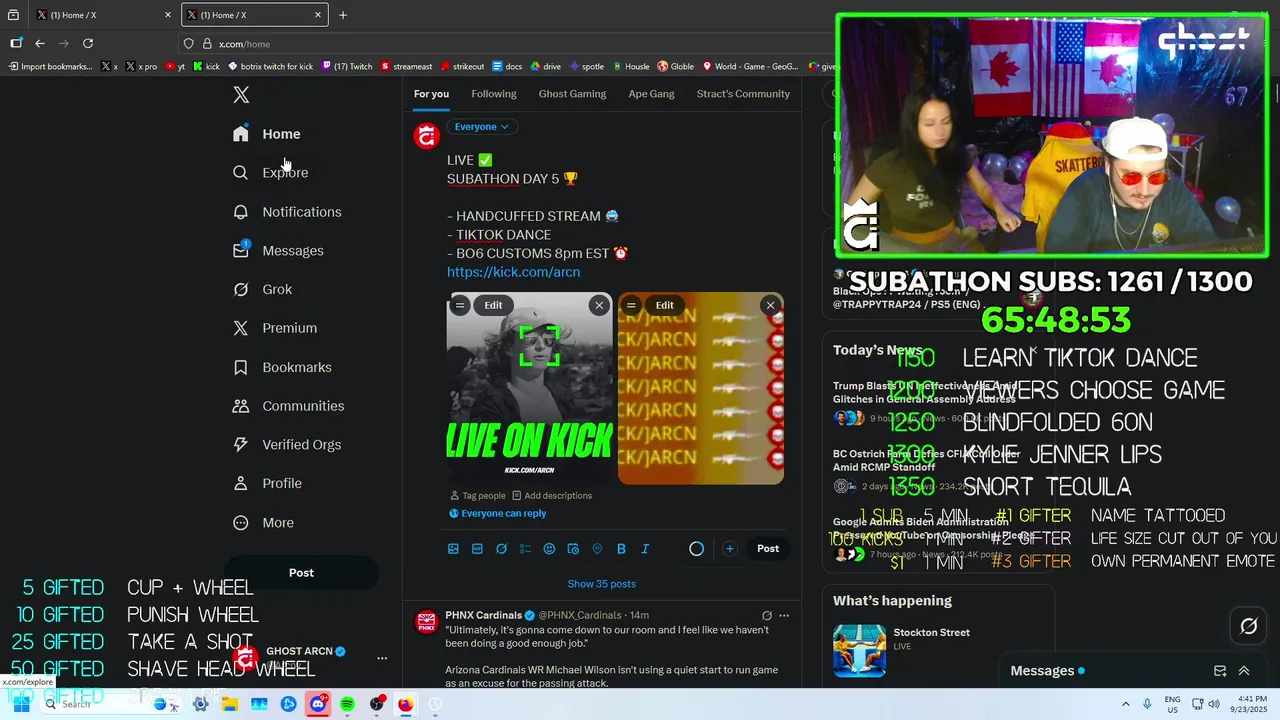Change Everyone can reply setting
Viewport: 1280px width, 720px height.
[x=497, y=514]
